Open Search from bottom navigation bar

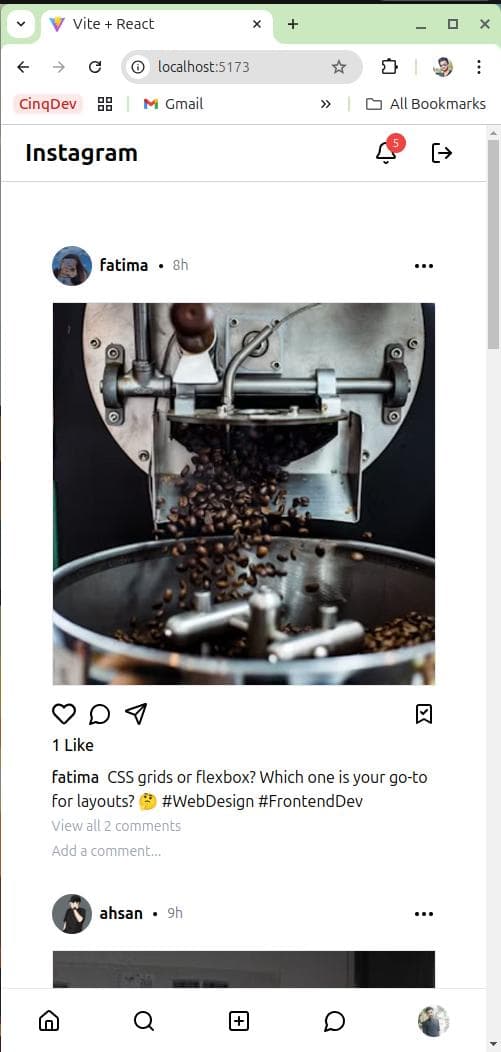pos(144,1021)
